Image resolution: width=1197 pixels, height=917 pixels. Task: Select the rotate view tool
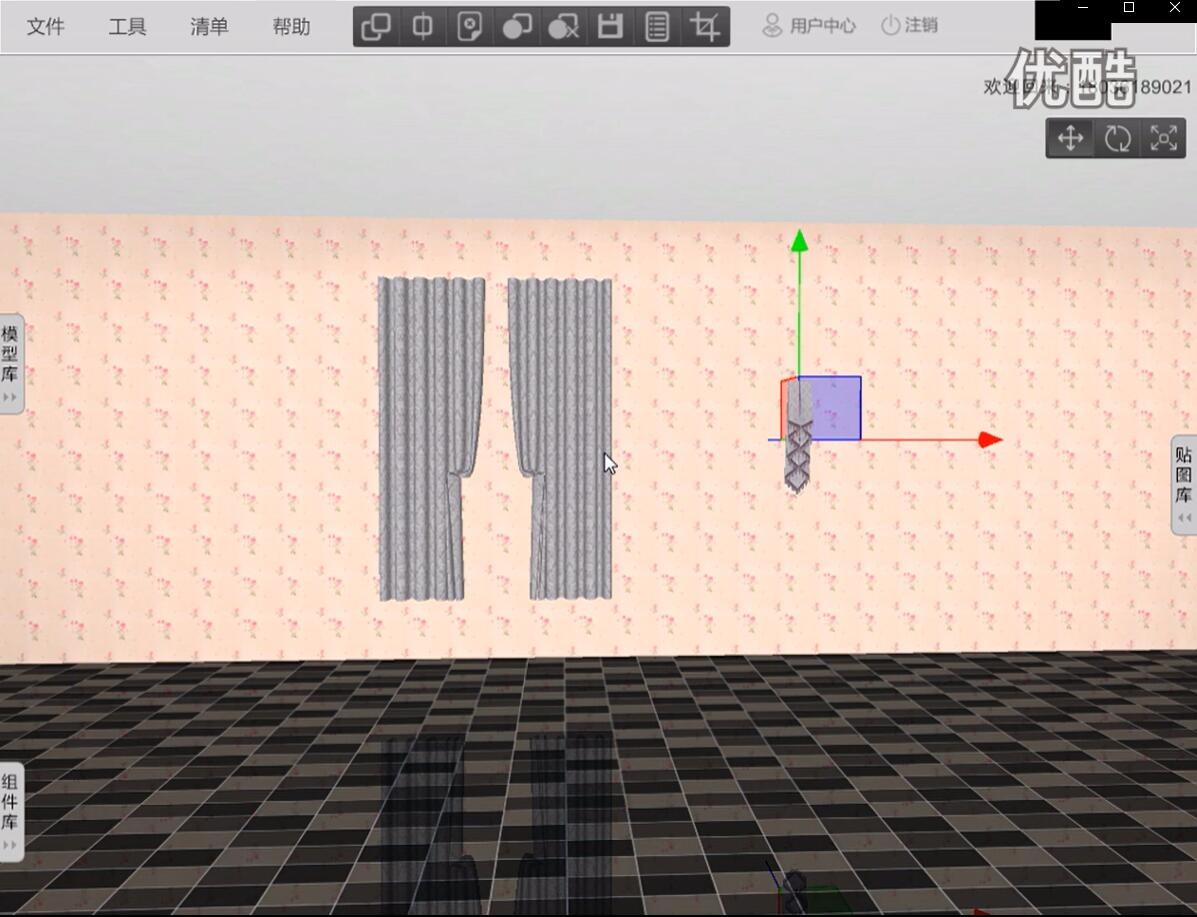point(1117,138)
